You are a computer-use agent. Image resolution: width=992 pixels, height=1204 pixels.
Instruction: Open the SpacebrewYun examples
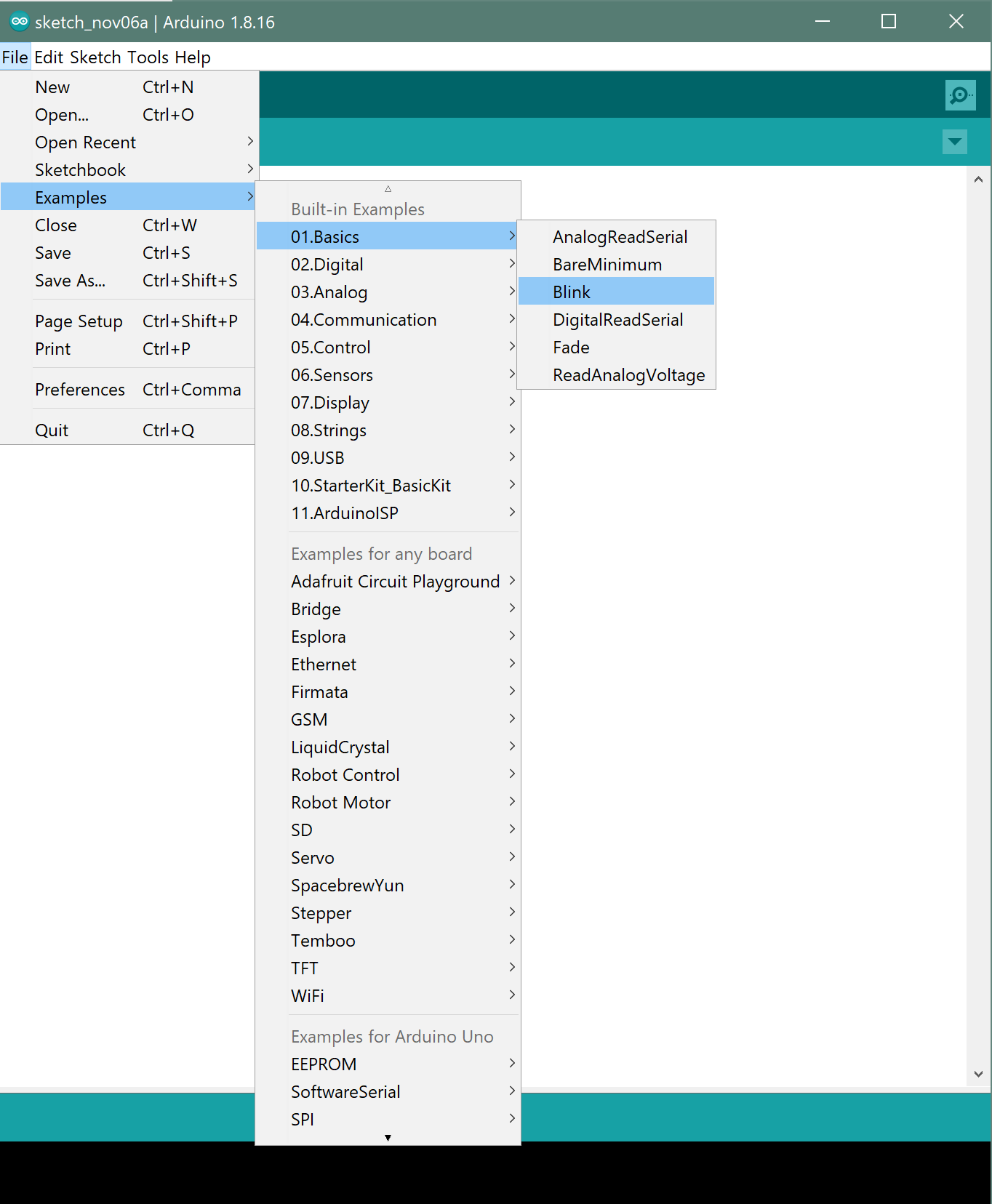388,886
